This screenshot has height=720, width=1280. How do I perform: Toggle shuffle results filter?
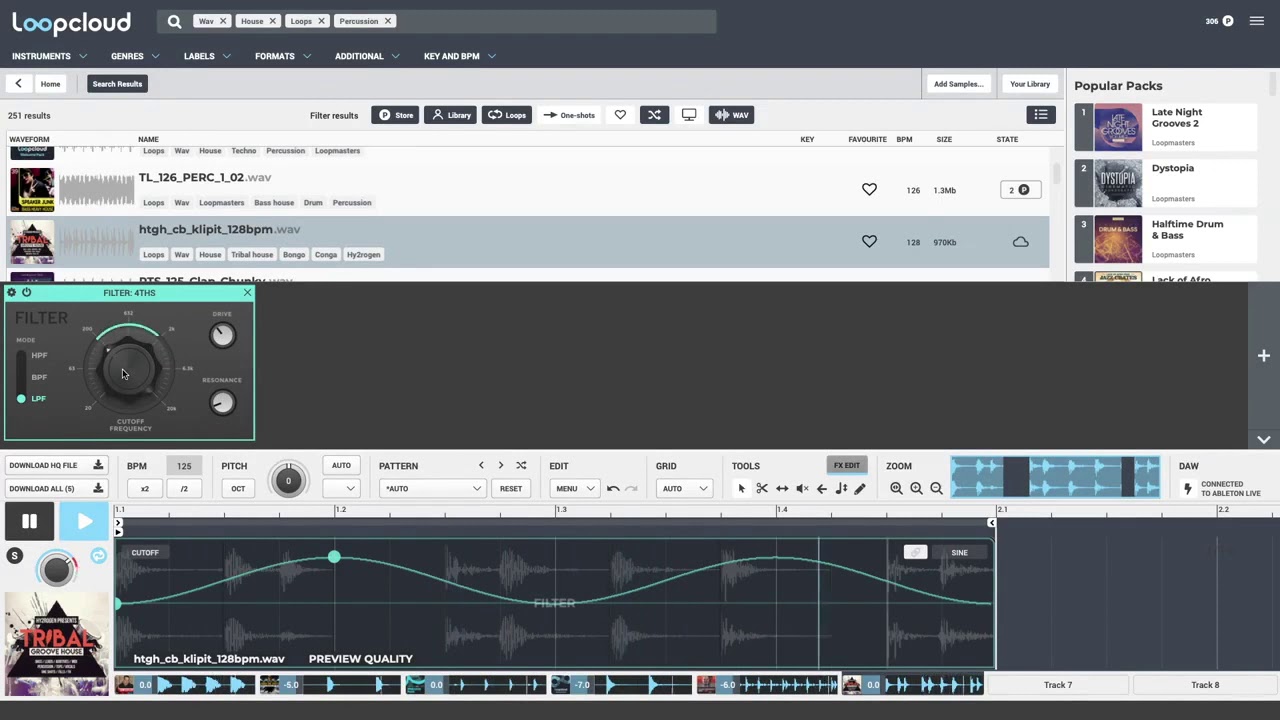[x=654, y=115]
